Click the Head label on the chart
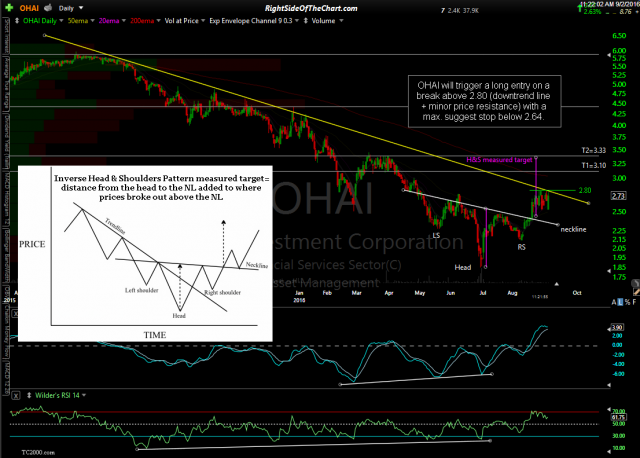 [463, 267]
